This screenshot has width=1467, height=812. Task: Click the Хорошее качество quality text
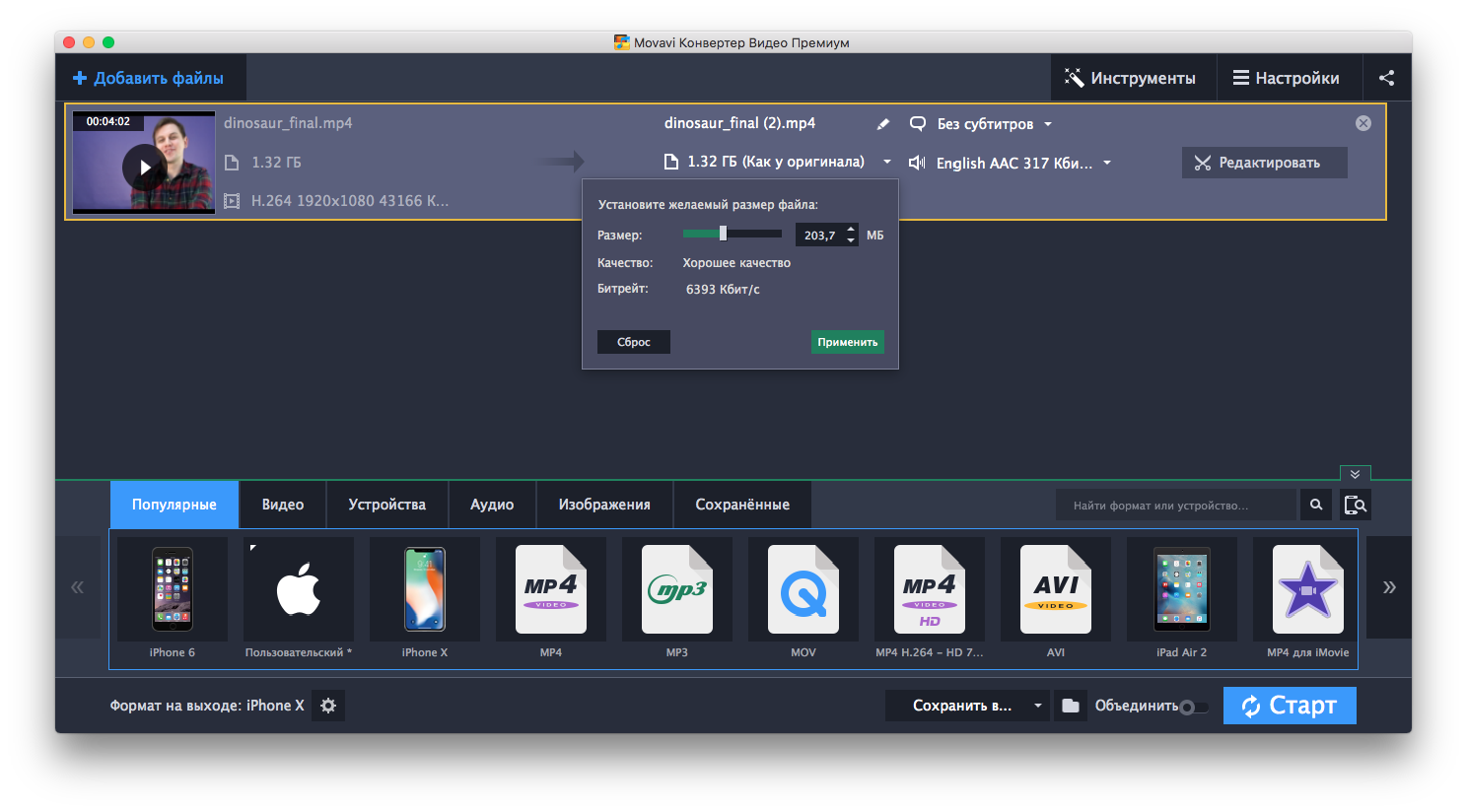click(x=736, y=263)
